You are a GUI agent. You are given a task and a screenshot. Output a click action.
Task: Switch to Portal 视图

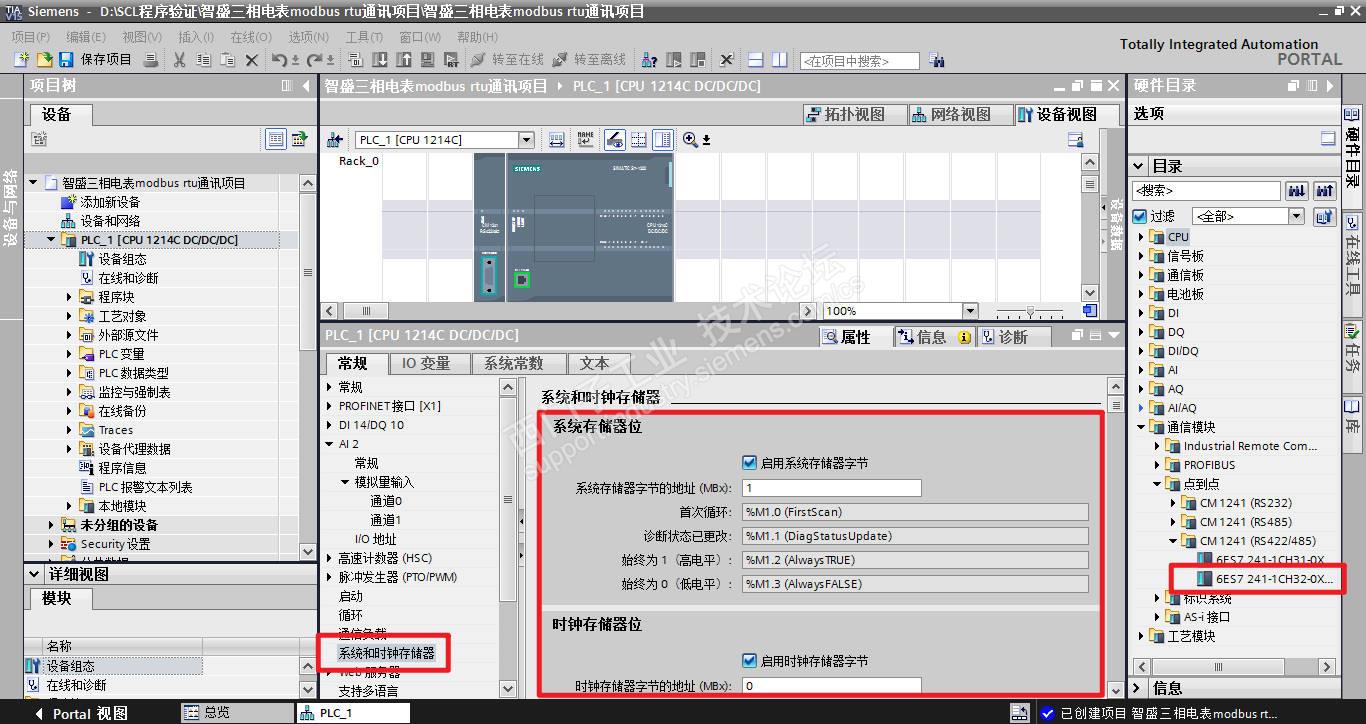click(x=80, y=713)
